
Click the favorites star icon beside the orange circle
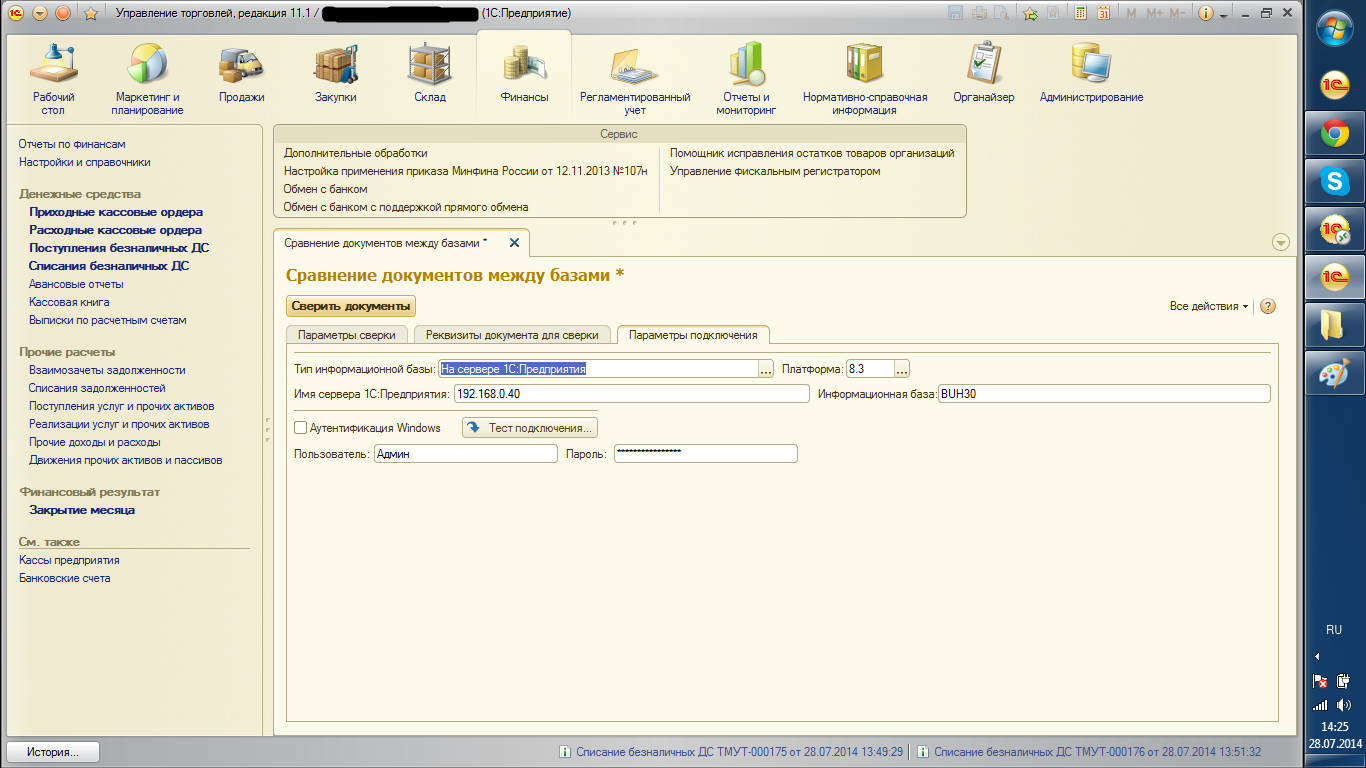point(90,14)
